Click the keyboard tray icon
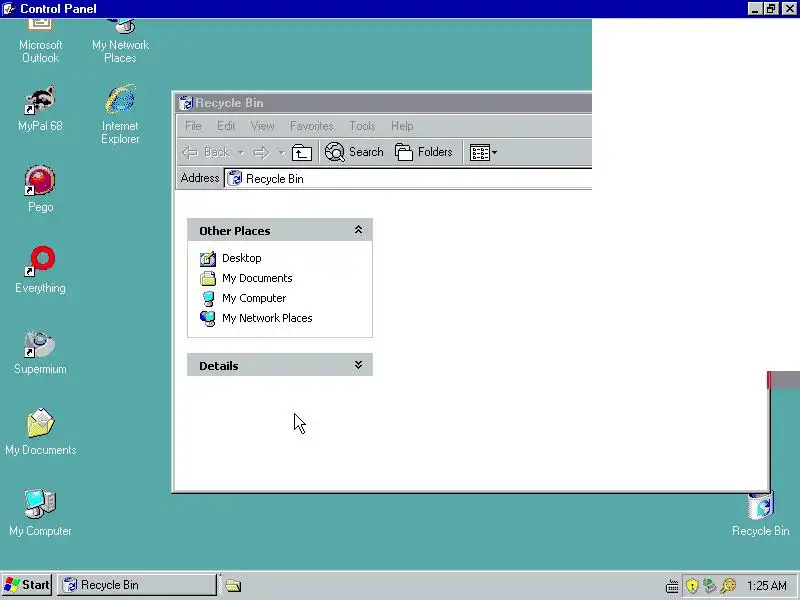This screenshot has height=600, width=800. tap(672, 586)
